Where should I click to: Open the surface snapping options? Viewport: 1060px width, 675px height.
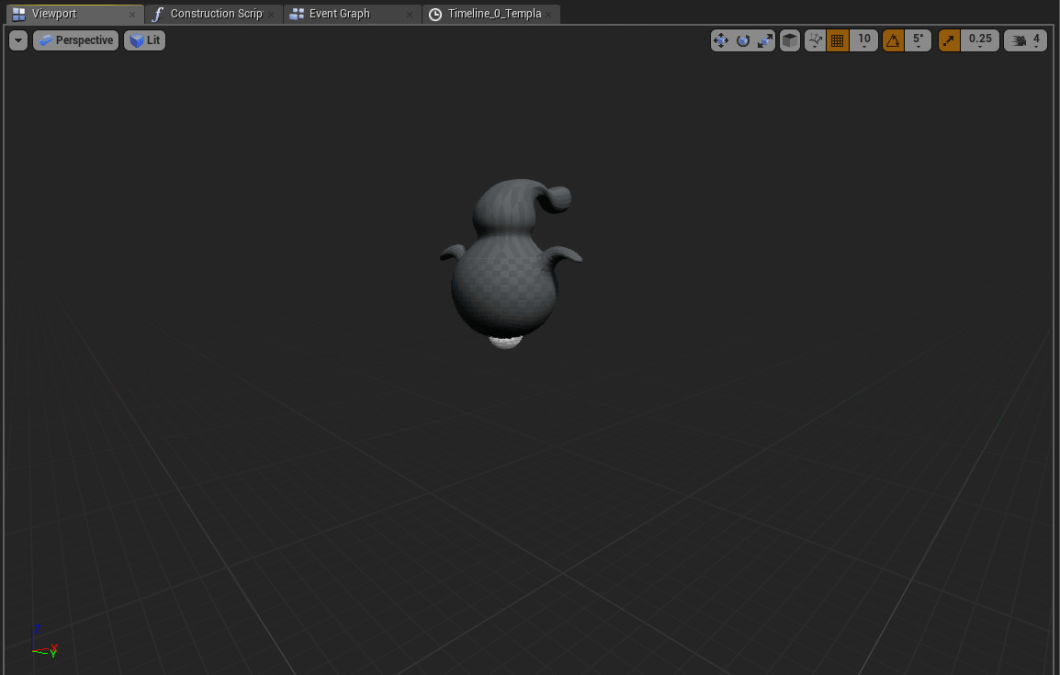coord(815,41)
